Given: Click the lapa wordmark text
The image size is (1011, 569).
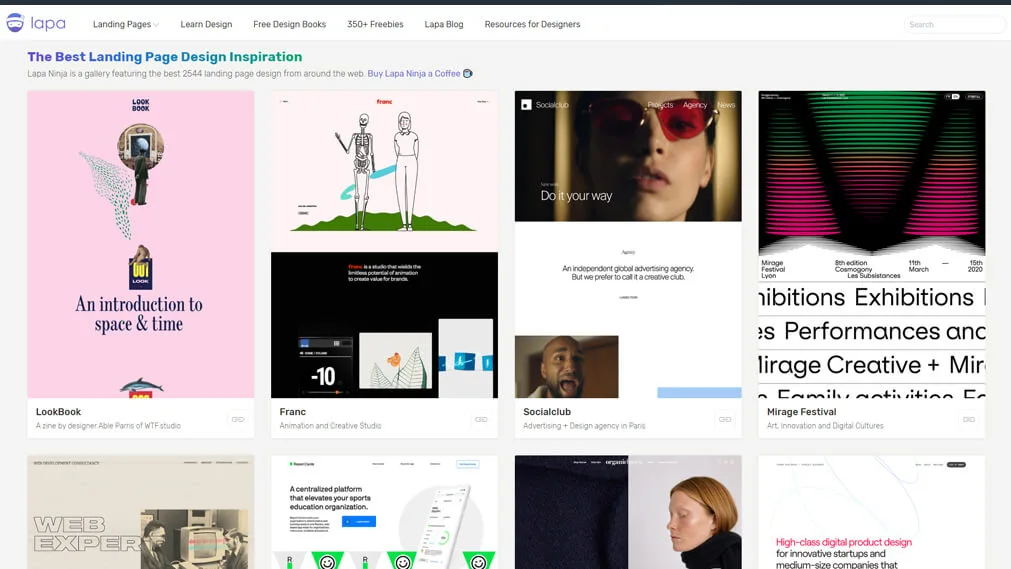Looking at the screenshot, I should [48, 24].
